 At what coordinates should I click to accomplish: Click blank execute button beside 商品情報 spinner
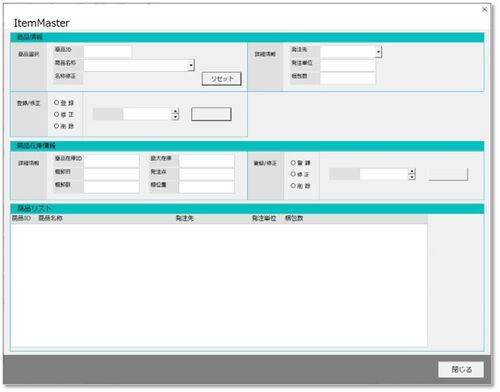click(x=211, y=114)
